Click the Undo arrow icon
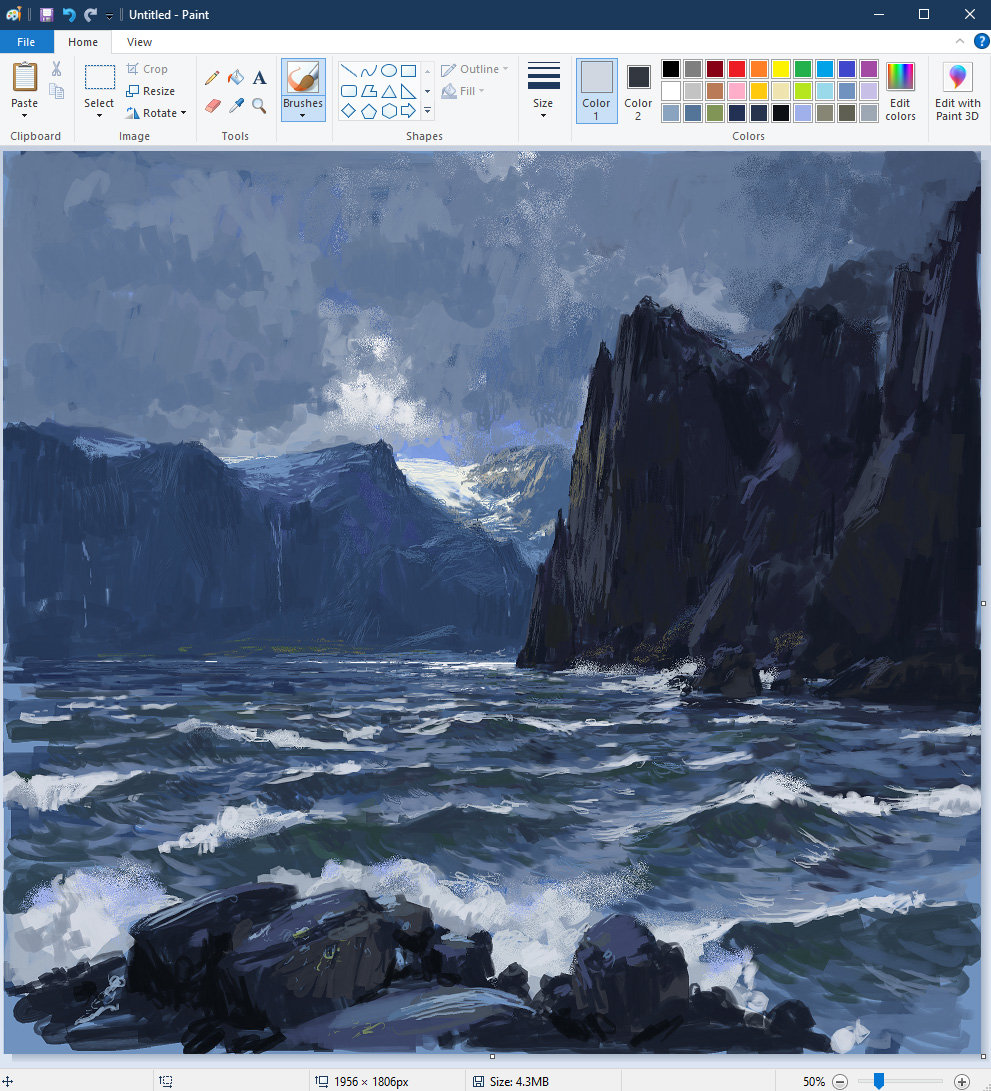Viewport: 991px width, 1091px height. 69,15
